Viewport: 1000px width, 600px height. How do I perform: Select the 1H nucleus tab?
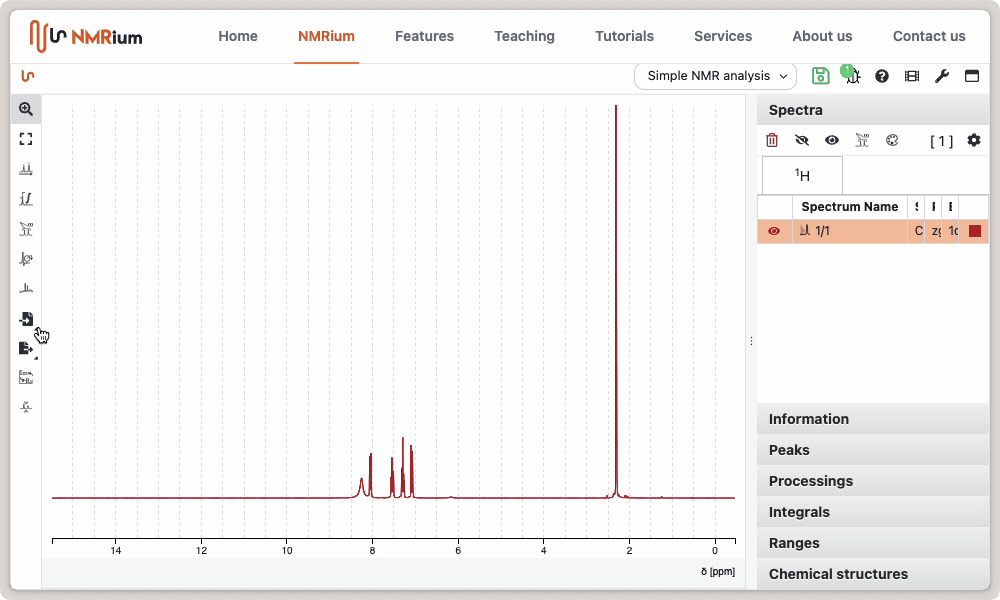[x=802, y=175]
